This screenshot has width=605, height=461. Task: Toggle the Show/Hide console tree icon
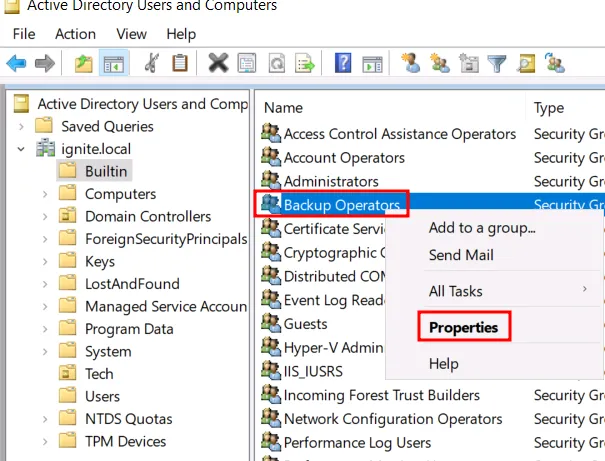tap(113, 63)
